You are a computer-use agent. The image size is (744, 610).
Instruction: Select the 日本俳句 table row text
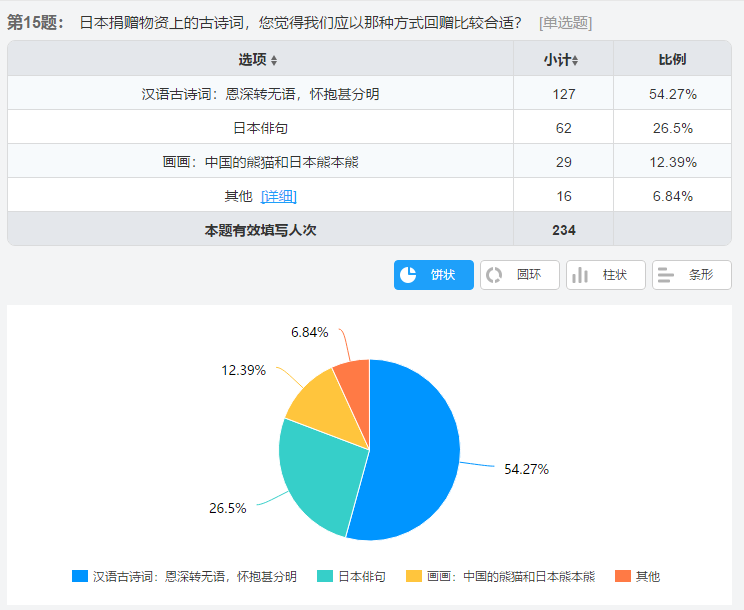click(x=260, y=128)
